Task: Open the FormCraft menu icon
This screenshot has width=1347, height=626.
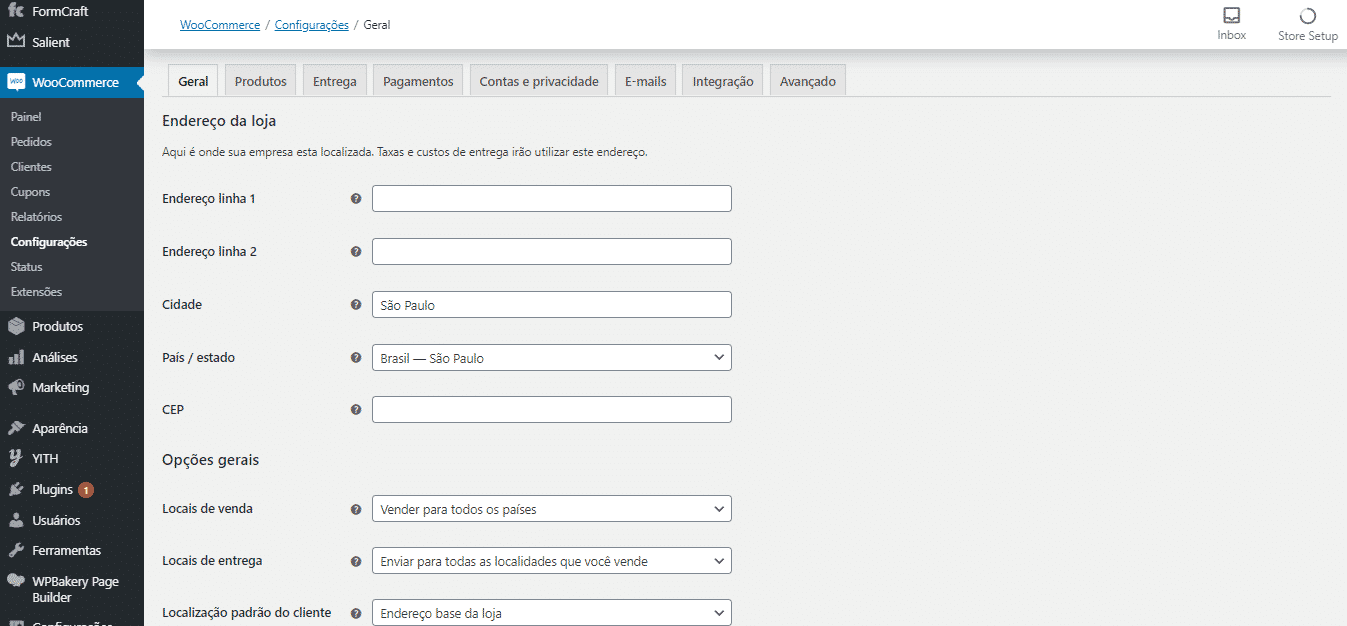Action: click(15, 11)
